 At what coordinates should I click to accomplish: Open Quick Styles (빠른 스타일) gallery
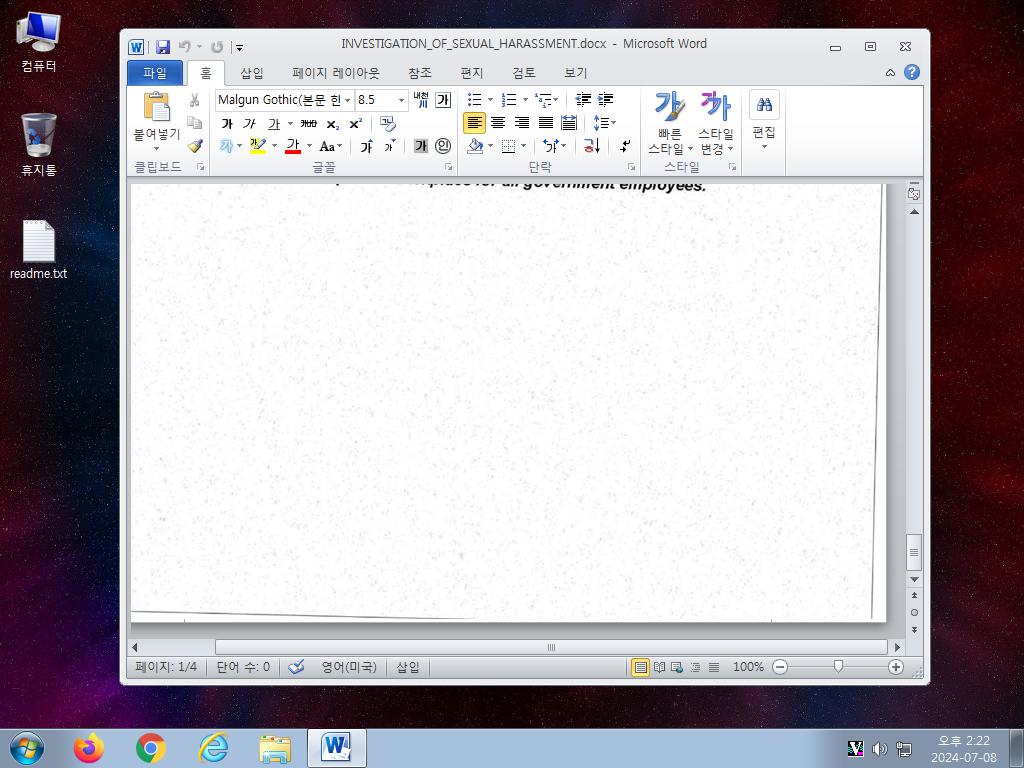(x=670, y=123)
